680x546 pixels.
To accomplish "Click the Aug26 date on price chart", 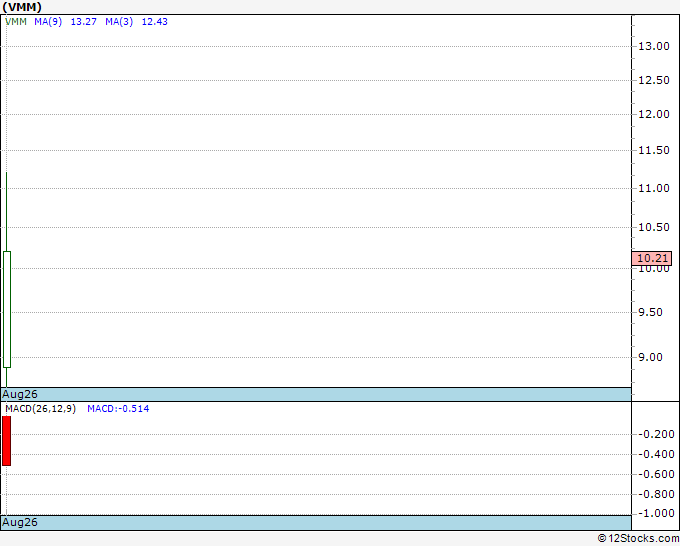I will pyautogui.click(x=20, y=394).
